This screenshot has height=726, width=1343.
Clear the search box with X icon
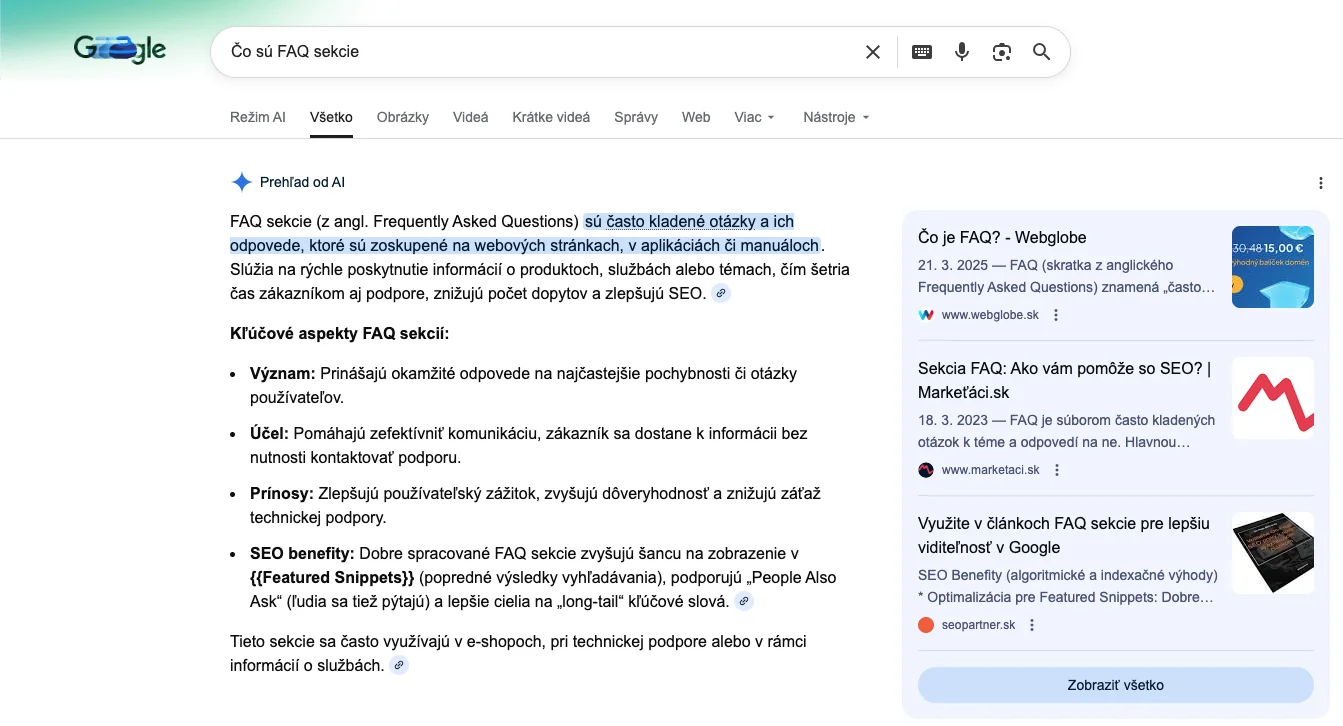click(873, 52)
